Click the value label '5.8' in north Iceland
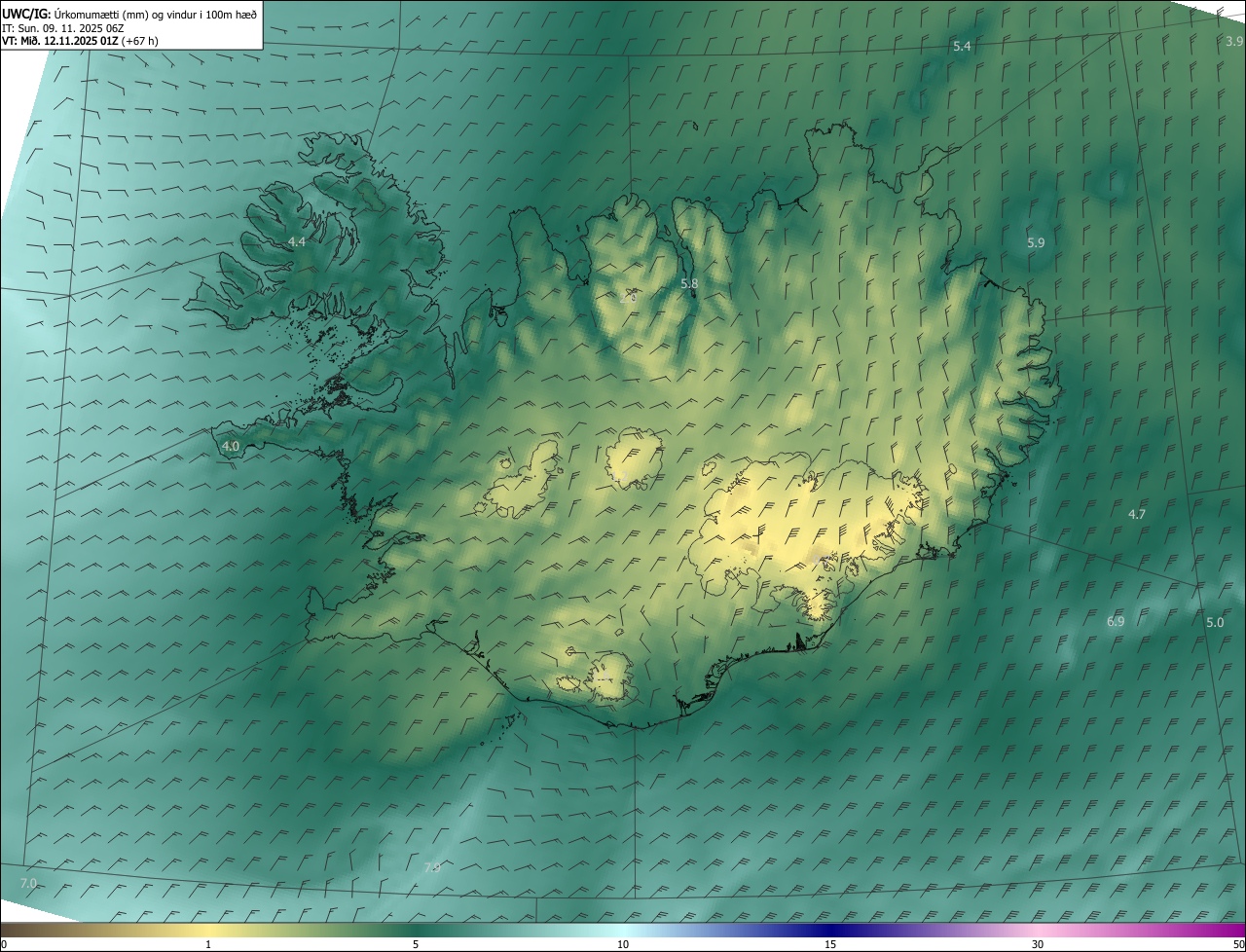This screenshot has width=1246, height=952. tap(689, 283)
